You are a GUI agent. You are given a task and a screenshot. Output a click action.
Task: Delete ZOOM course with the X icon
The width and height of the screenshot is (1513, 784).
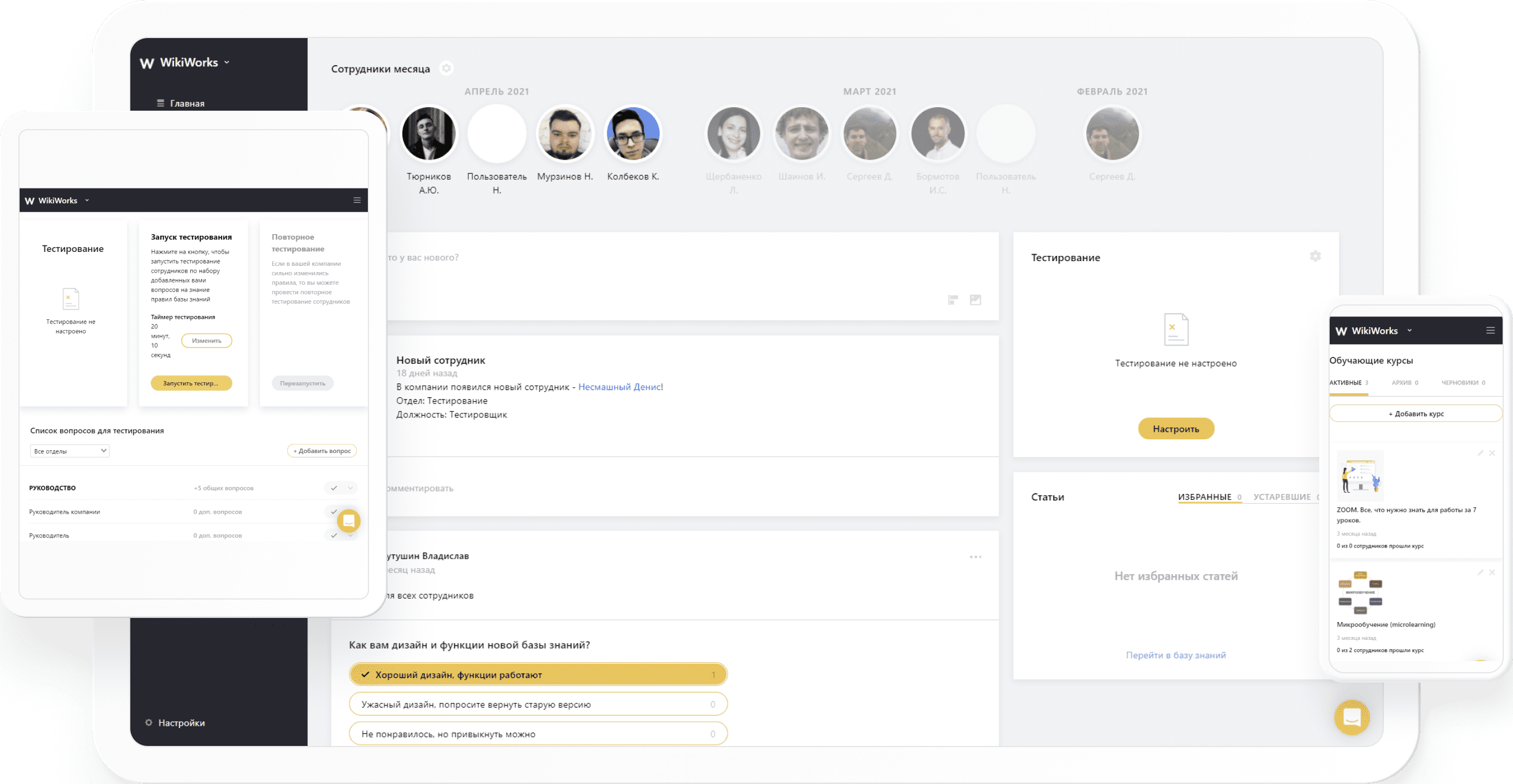click(1492, 453)
